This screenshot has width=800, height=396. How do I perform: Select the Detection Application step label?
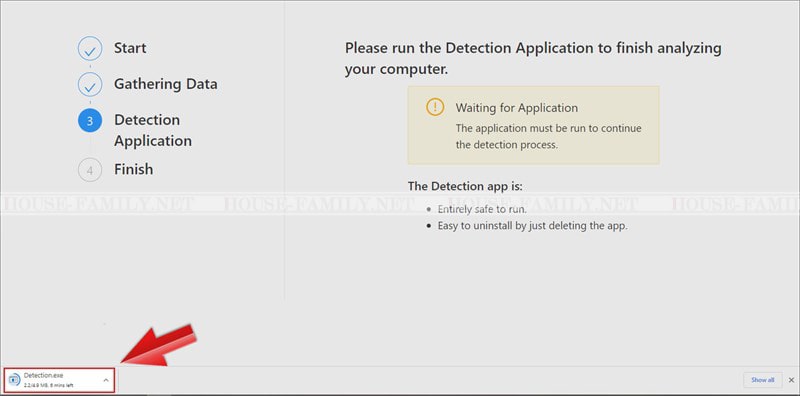pyautogui.click(x=153, y=130)
